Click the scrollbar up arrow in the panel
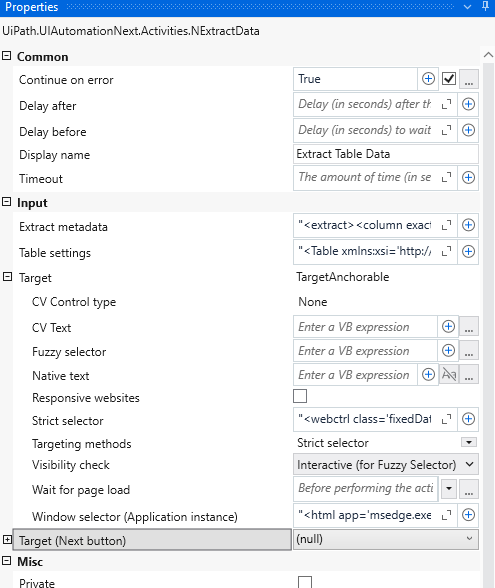Screen dimensions: 495x588 pyautogui.click(x=488, y=55)
